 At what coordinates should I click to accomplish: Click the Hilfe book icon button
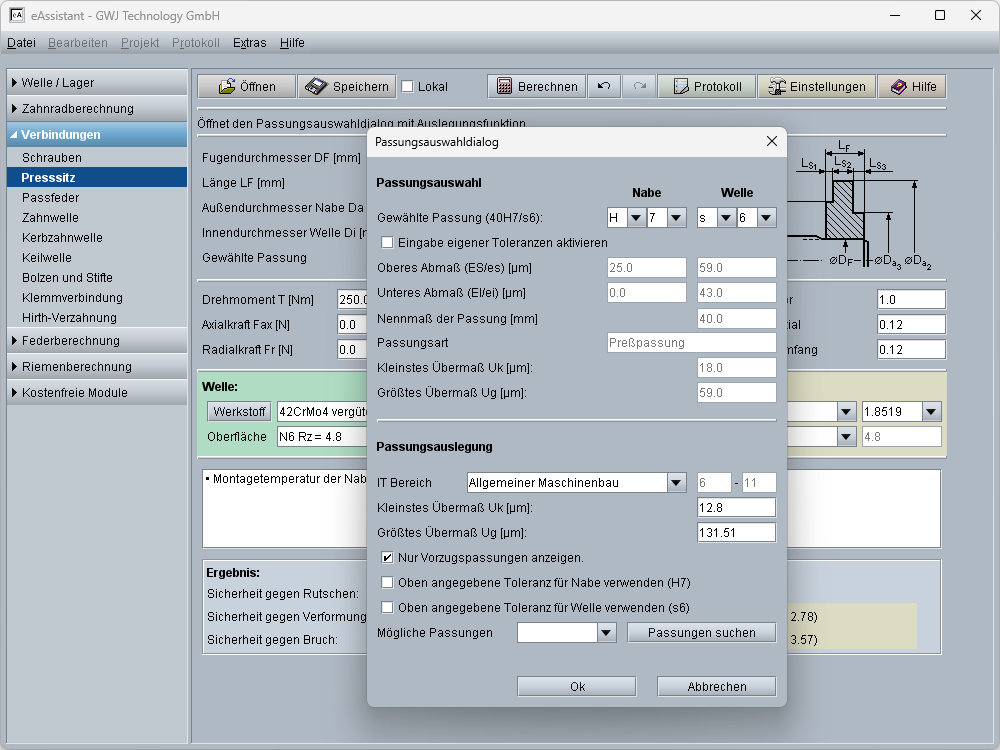pyautogui.click(x=912, y=87)
